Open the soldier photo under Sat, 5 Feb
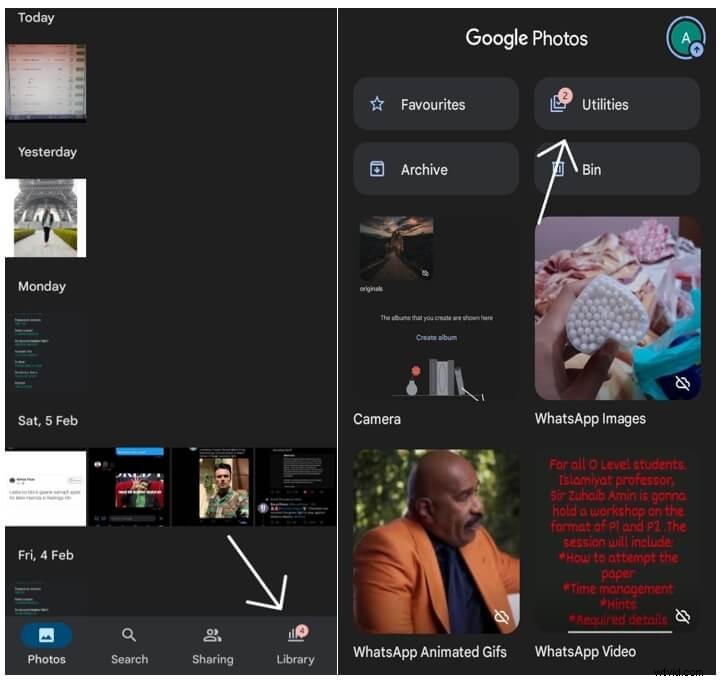 (x=212, y=487)
